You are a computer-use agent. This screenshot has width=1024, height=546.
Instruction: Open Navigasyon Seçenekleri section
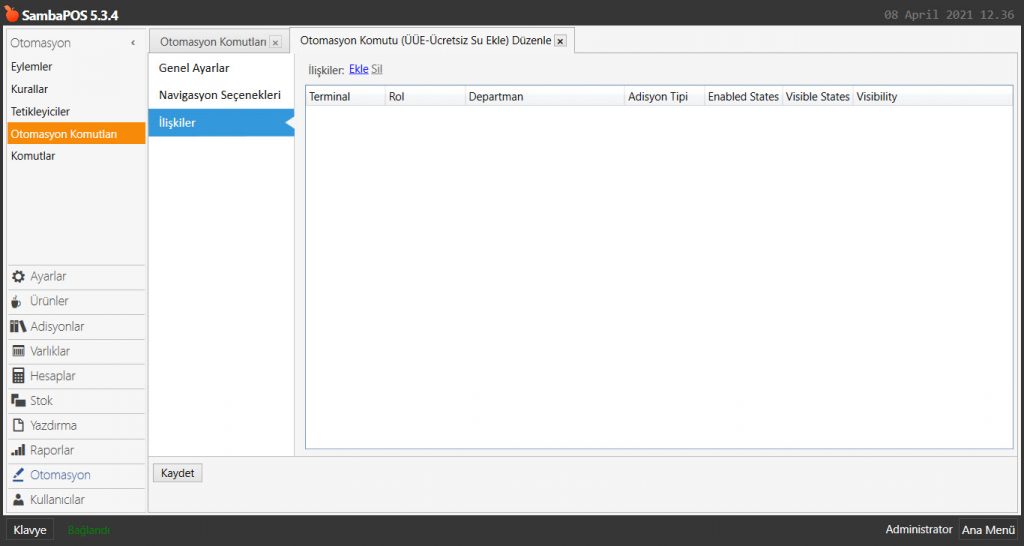[x=219, y=95]
